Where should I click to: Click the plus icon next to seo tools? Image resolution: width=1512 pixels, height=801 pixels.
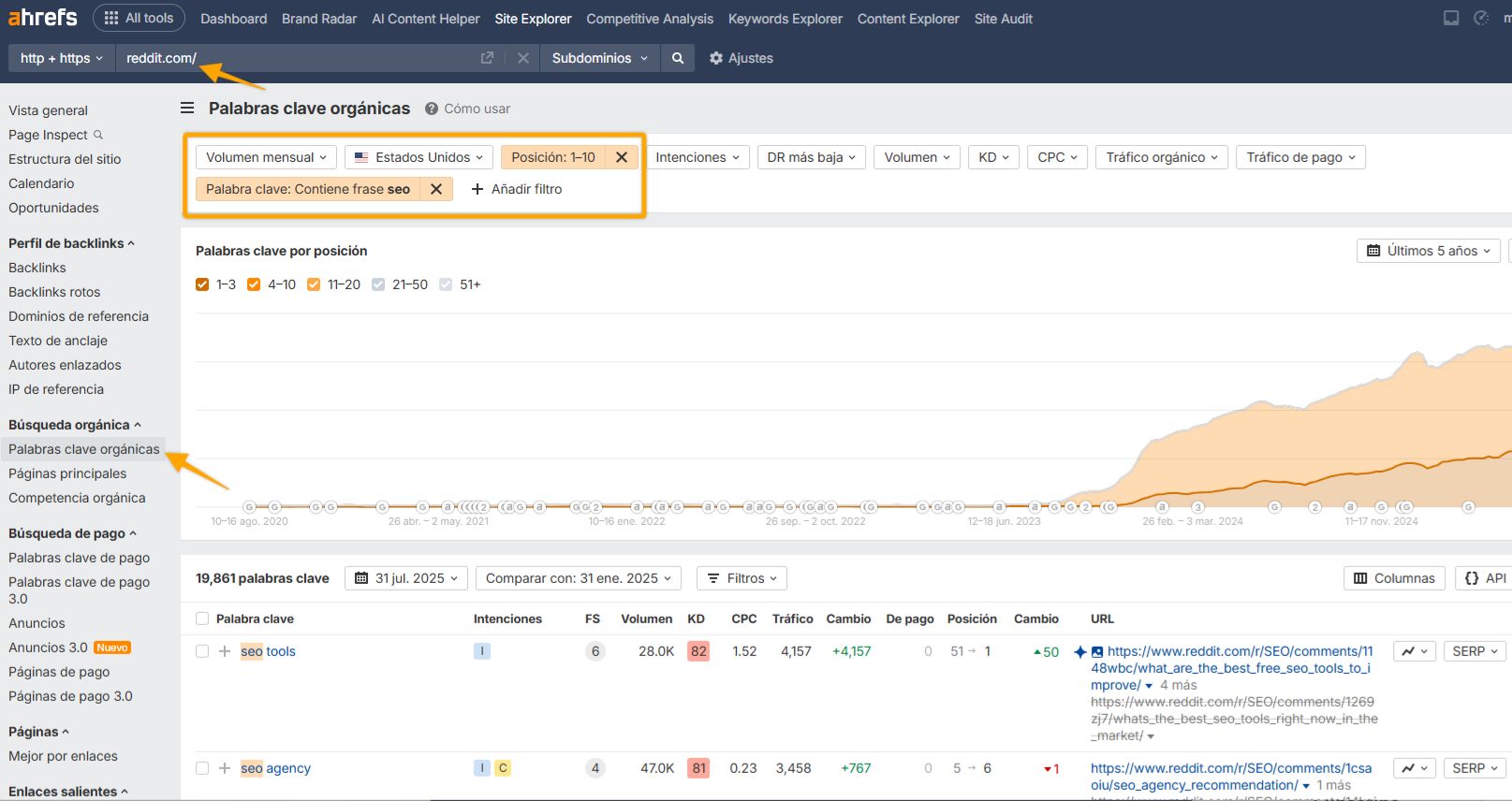pyautogui.click(x=225, y=651)
